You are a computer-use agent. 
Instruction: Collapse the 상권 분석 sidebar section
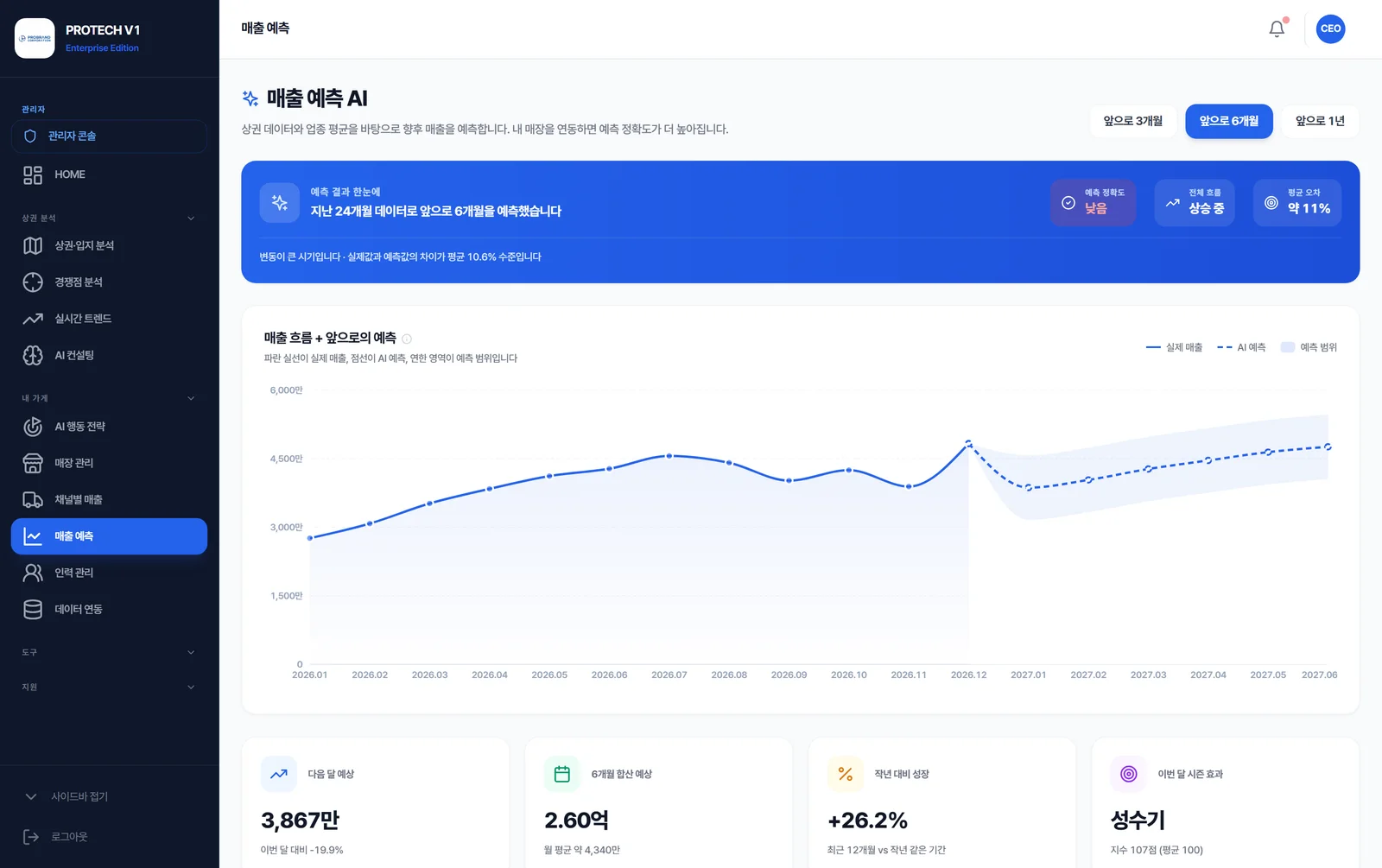pyautogui.click(x=191, y=219)
